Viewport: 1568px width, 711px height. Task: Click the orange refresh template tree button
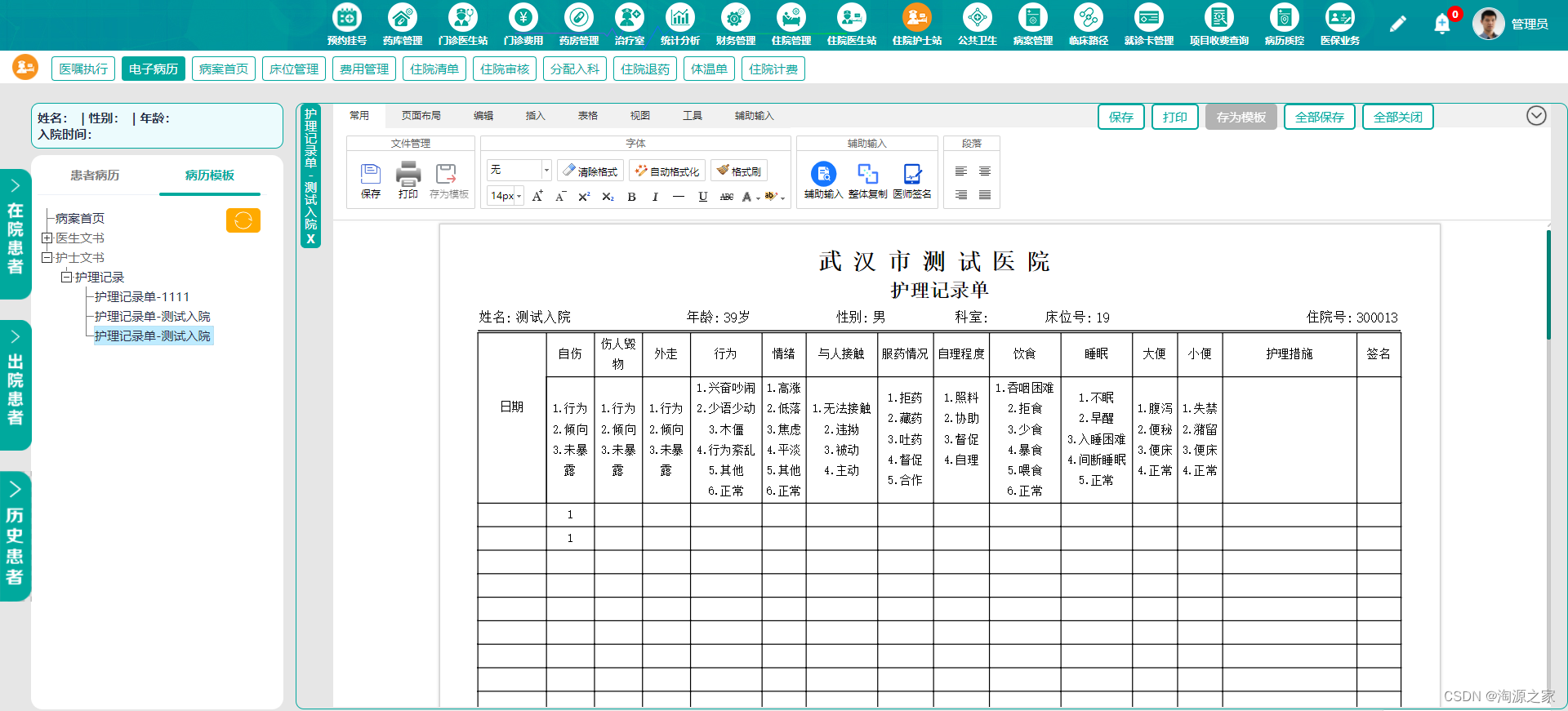pos(243,220)
